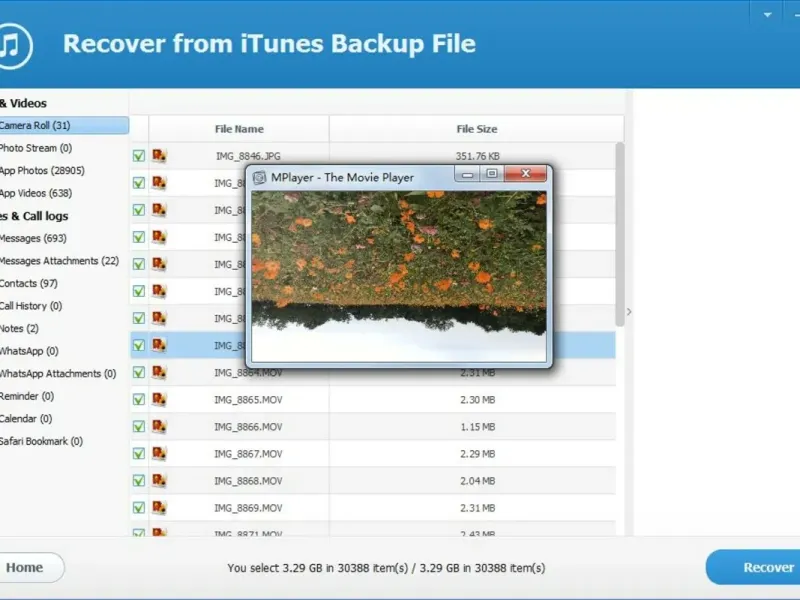This screenshot has width=800, height=600.
Task: Click file icon next to IMG_8869.MOV
Action: pyautogui.click(x=159, y=507)
